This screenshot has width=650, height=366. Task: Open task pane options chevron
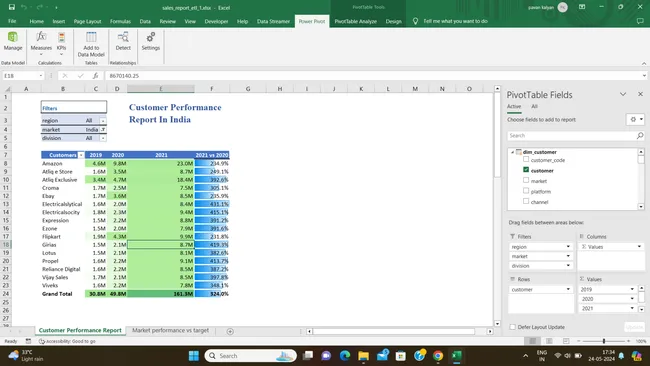tap(623, 94)
